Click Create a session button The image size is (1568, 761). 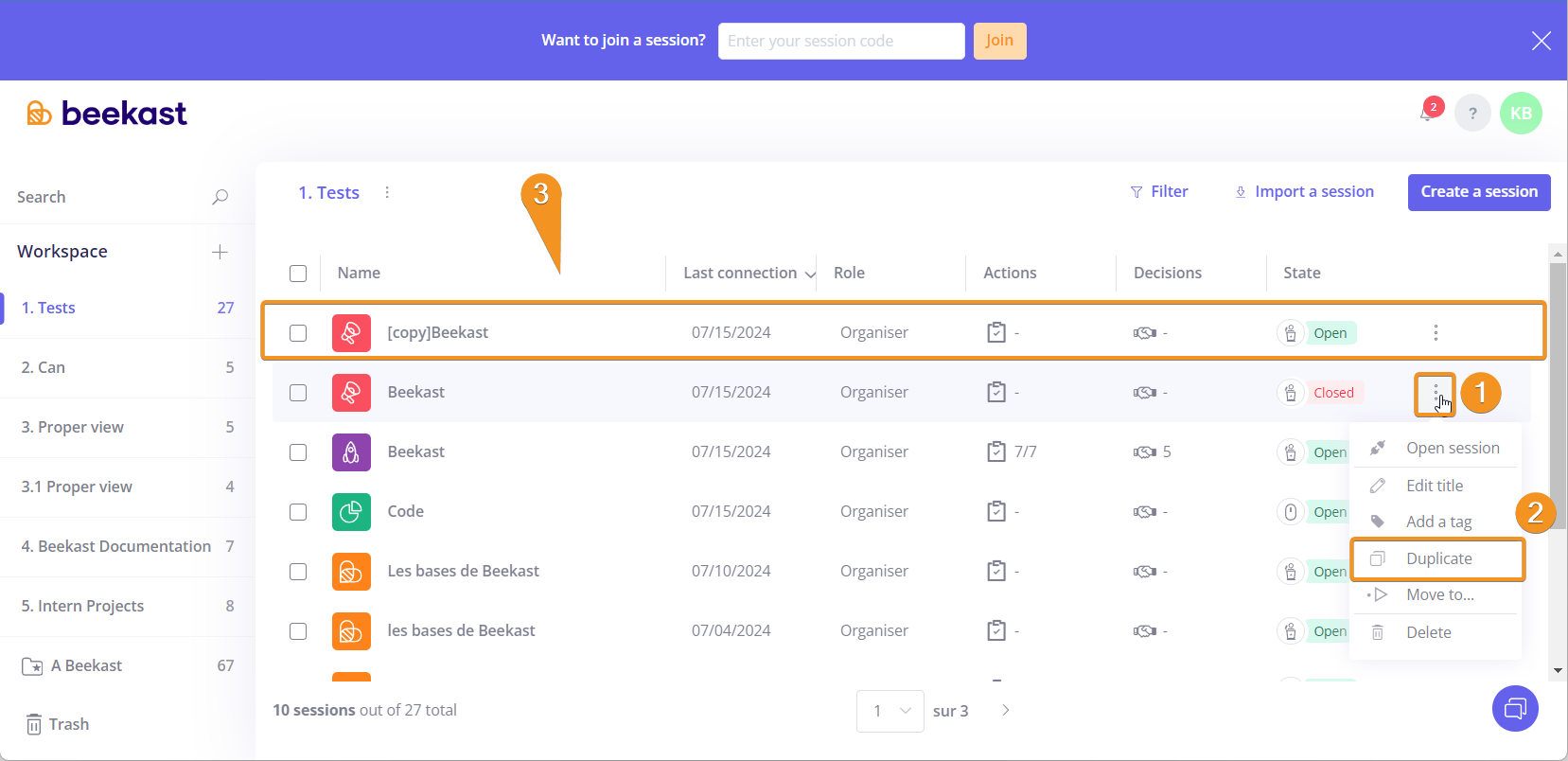(x=1479, y=192)
